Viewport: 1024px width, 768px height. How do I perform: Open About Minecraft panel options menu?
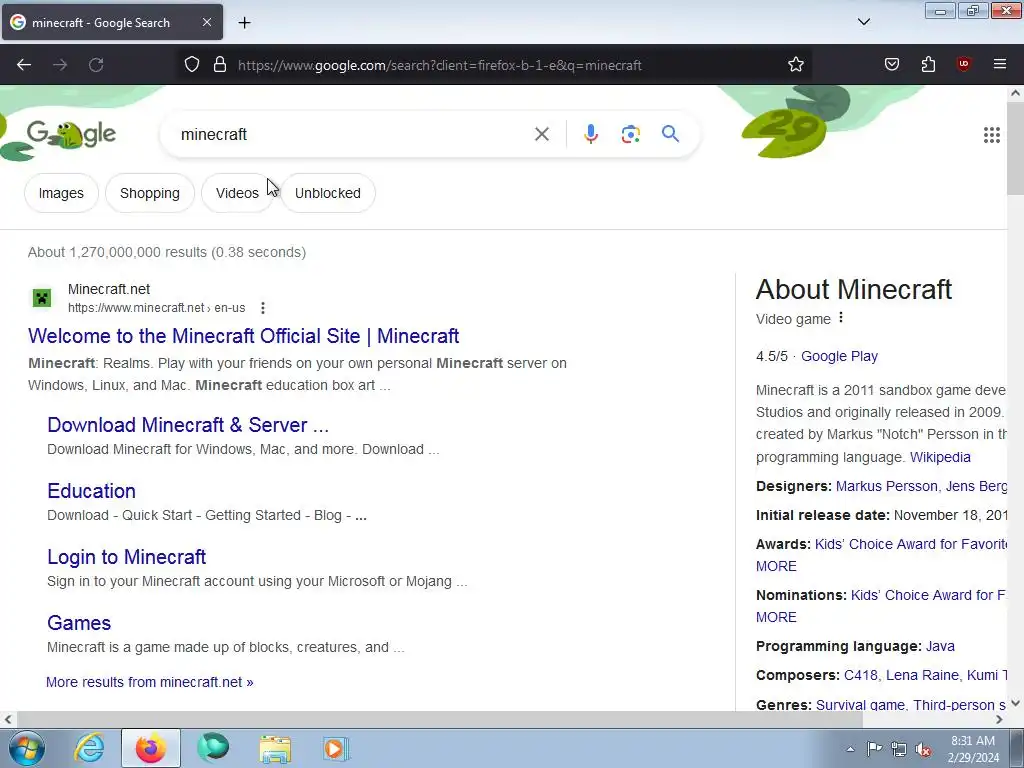841,317
